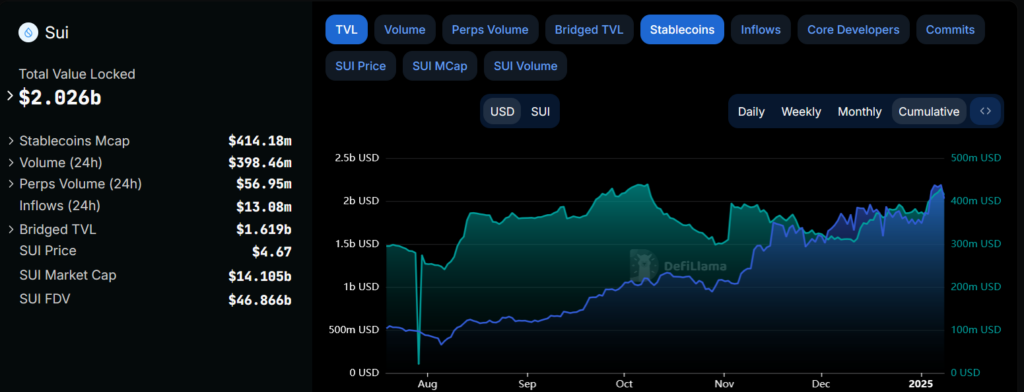The width and height of the screenshot is (1024, 392).
Task: Click the Sui chain name heading
Action: coord(57,33)
